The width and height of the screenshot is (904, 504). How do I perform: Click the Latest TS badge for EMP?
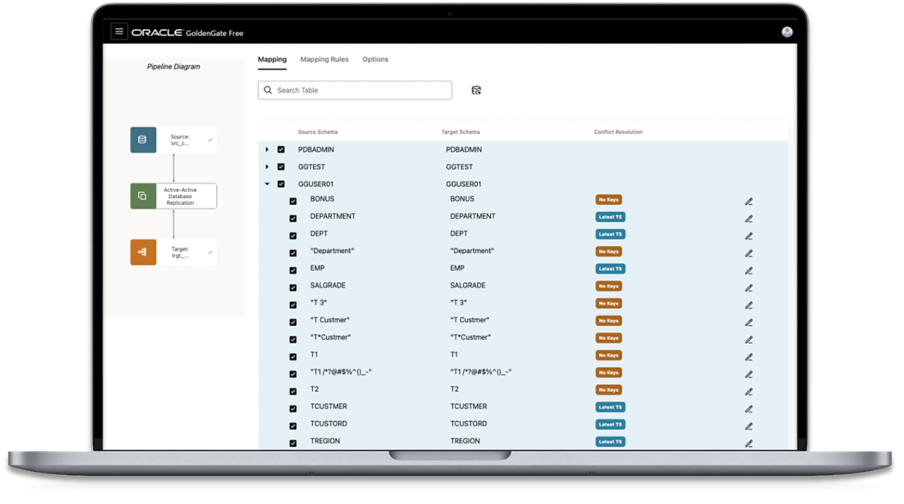611,269
